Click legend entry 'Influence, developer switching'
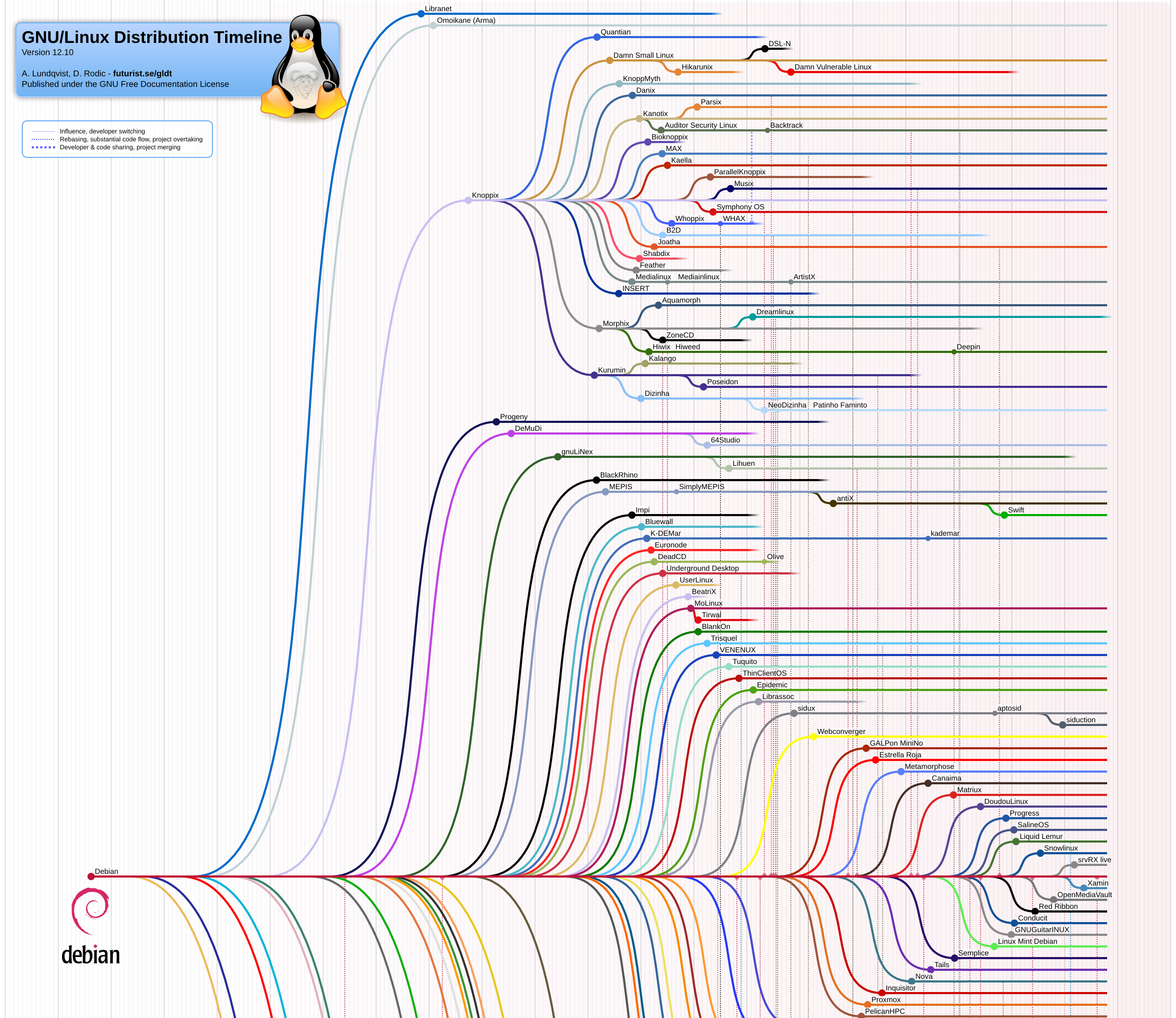Image resolution: width=1176 pixels, height=1018 pixels. [x=102, y=131]
